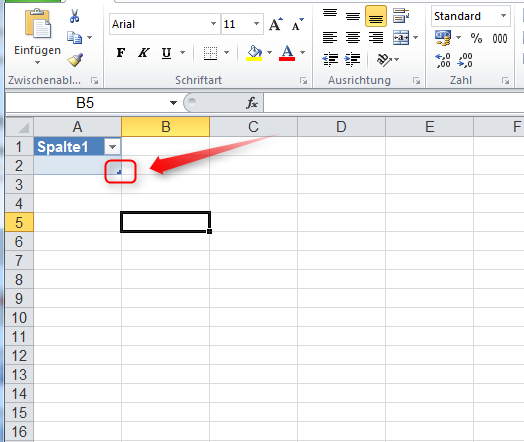
Task: Click the name box showing B5
Action: 85,103
